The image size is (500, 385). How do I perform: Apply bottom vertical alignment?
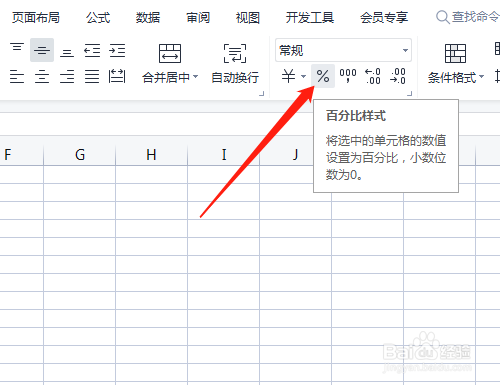tap(67, 53)
